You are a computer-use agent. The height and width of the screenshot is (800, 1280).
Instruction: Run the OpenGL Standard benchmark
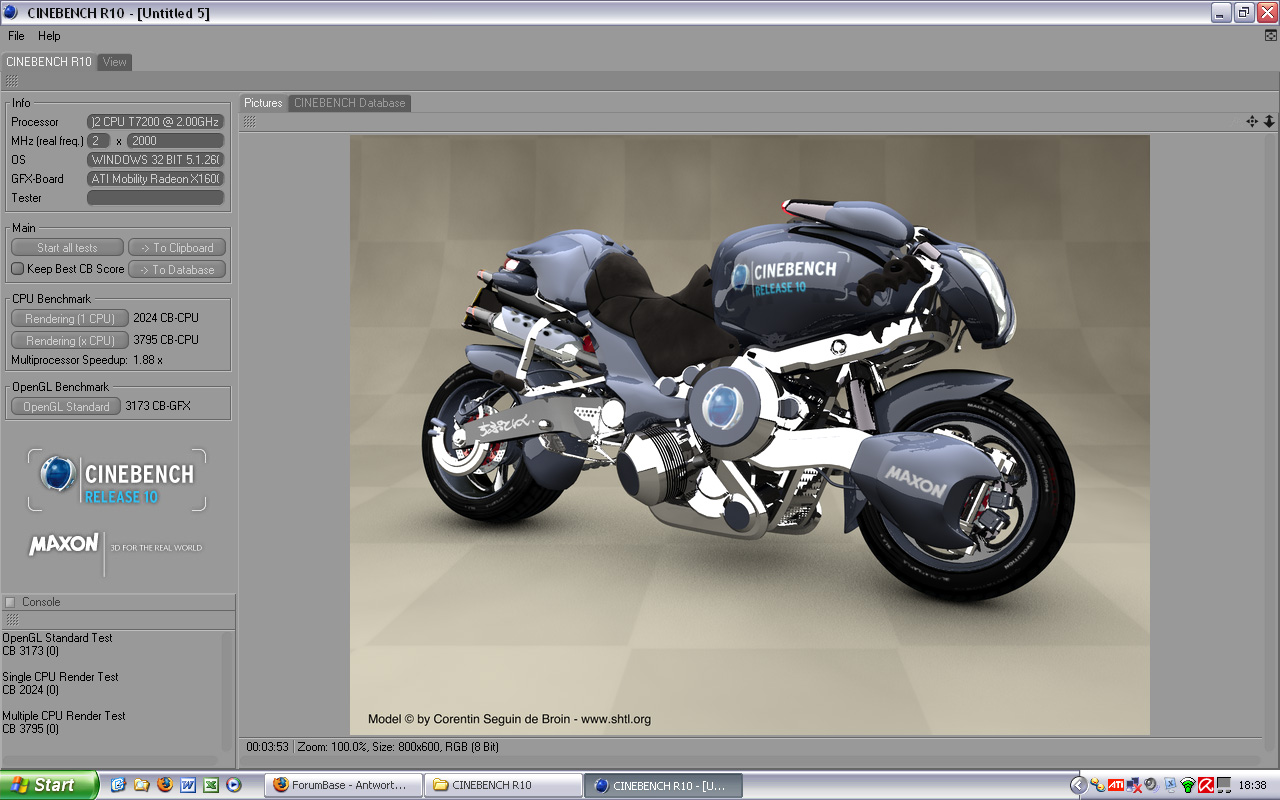pyautogui.click(x=66, y=407)
